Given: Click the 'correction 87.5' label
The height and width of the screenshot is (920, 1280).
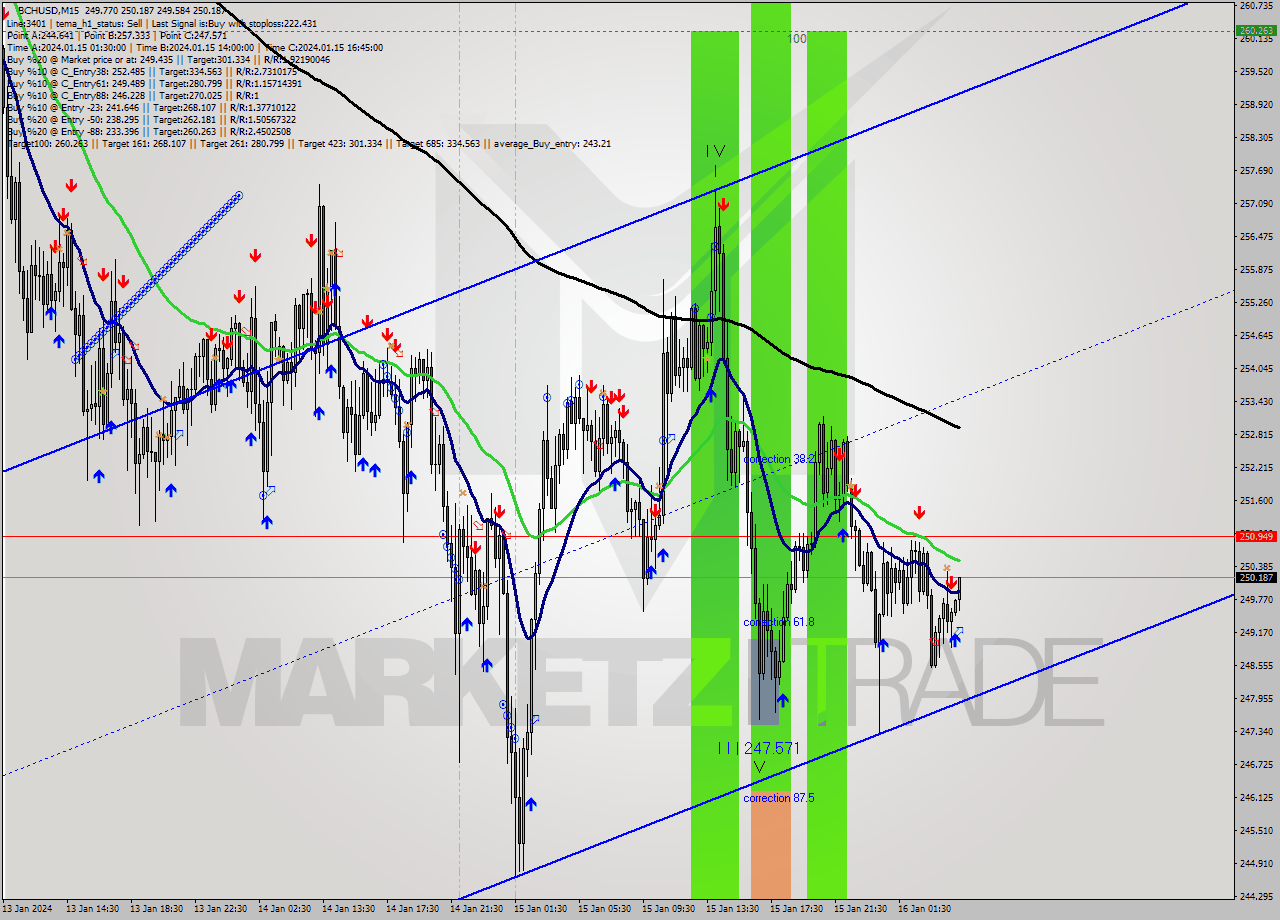Looking at the screenshot, I should (779, 798).
